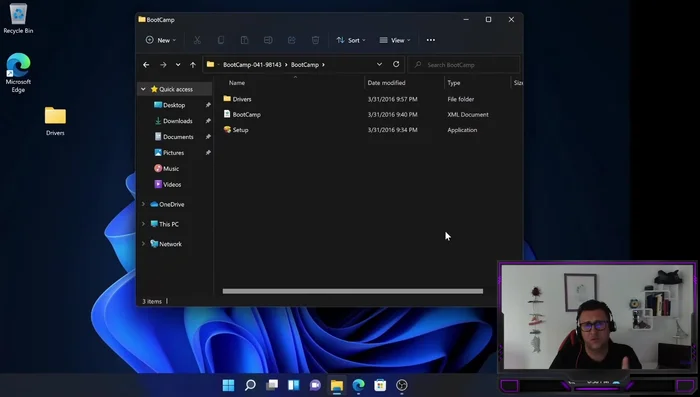Open Music in navigation pane

[171, 169]
